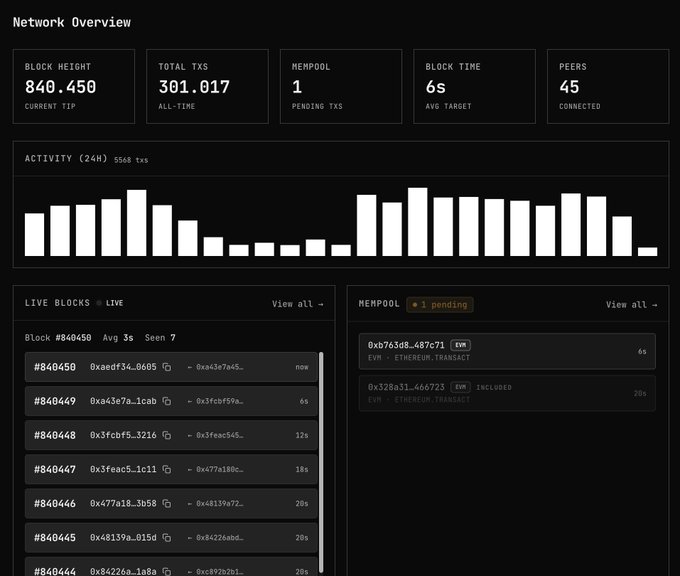This screenshot has width=680, height=576.
Task: Open block row #840450
Action: [171, 367]
